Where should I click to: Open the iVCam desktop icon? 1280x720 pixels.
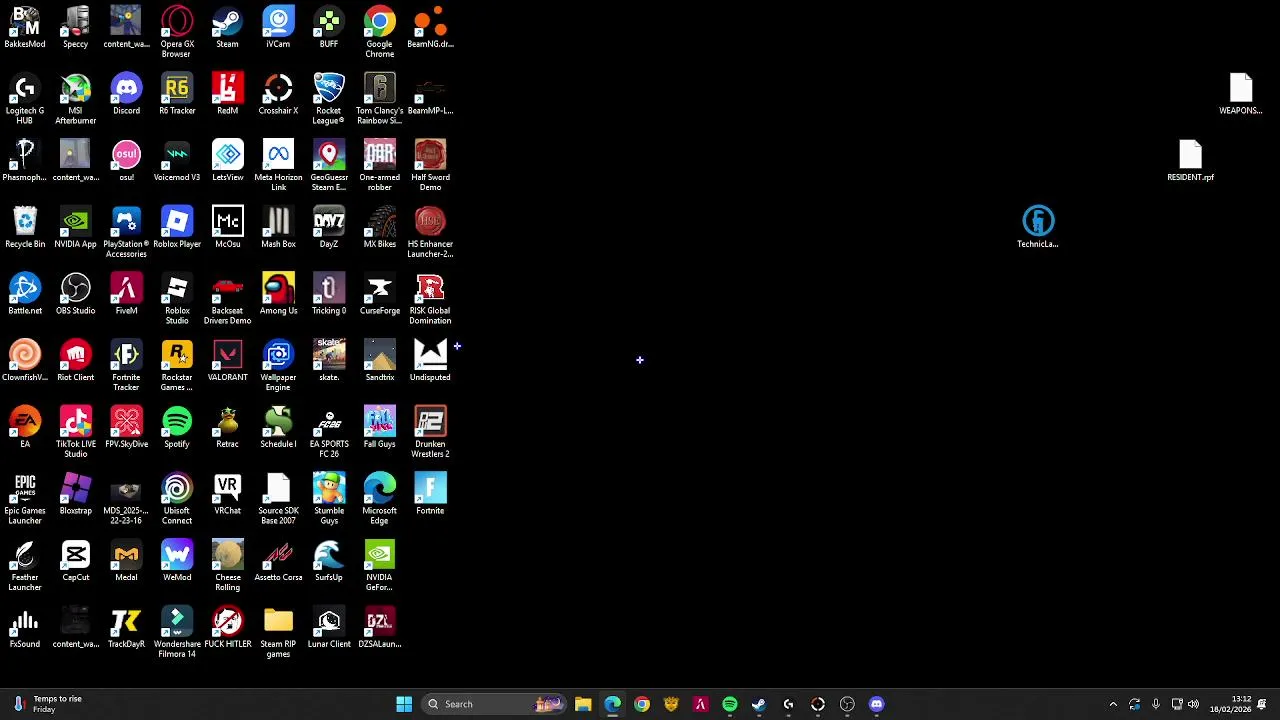pyautogui.click(x=278, y=27)
